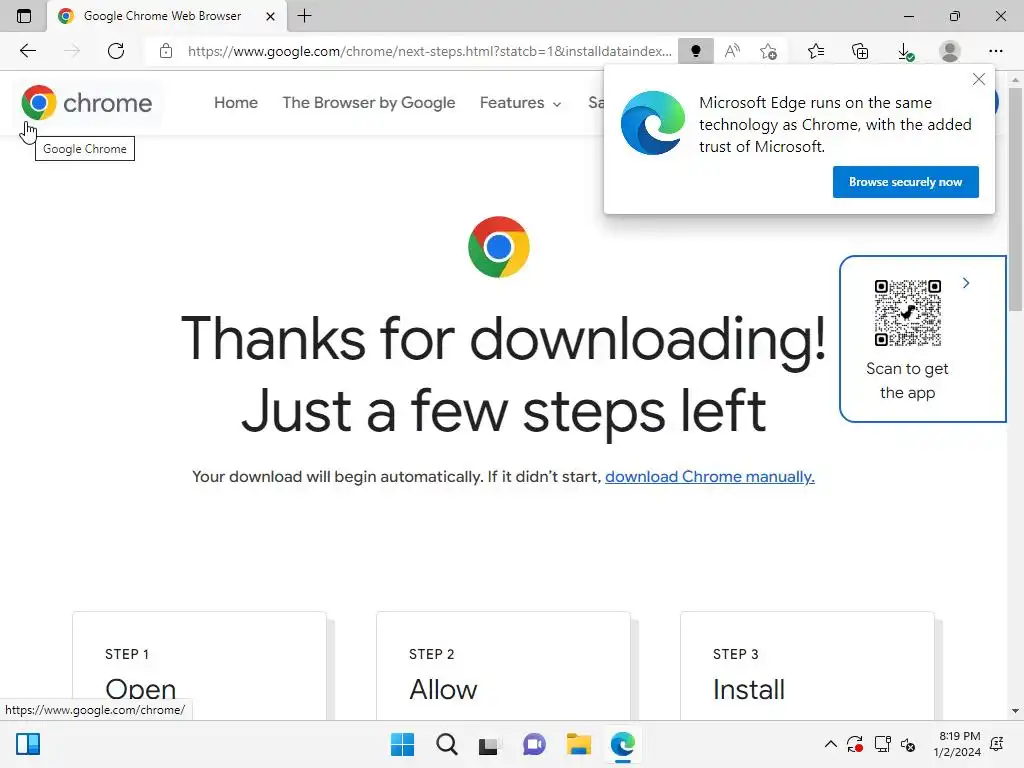The image size is (1024, 768).
Task: Click the lightbulb icon in address bar
Action: pyautogui.click(x=696, y=51)
